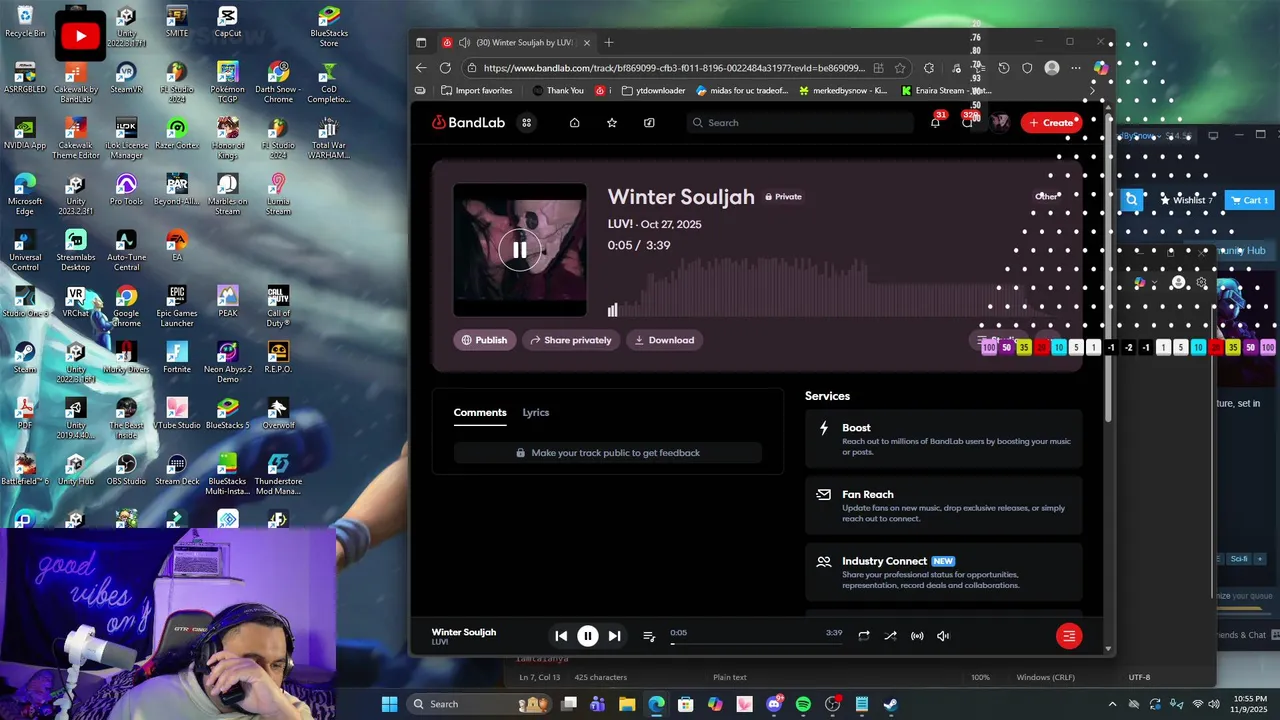Click the BandLab search field
The image size is (1280, 720).
(800, 123)
